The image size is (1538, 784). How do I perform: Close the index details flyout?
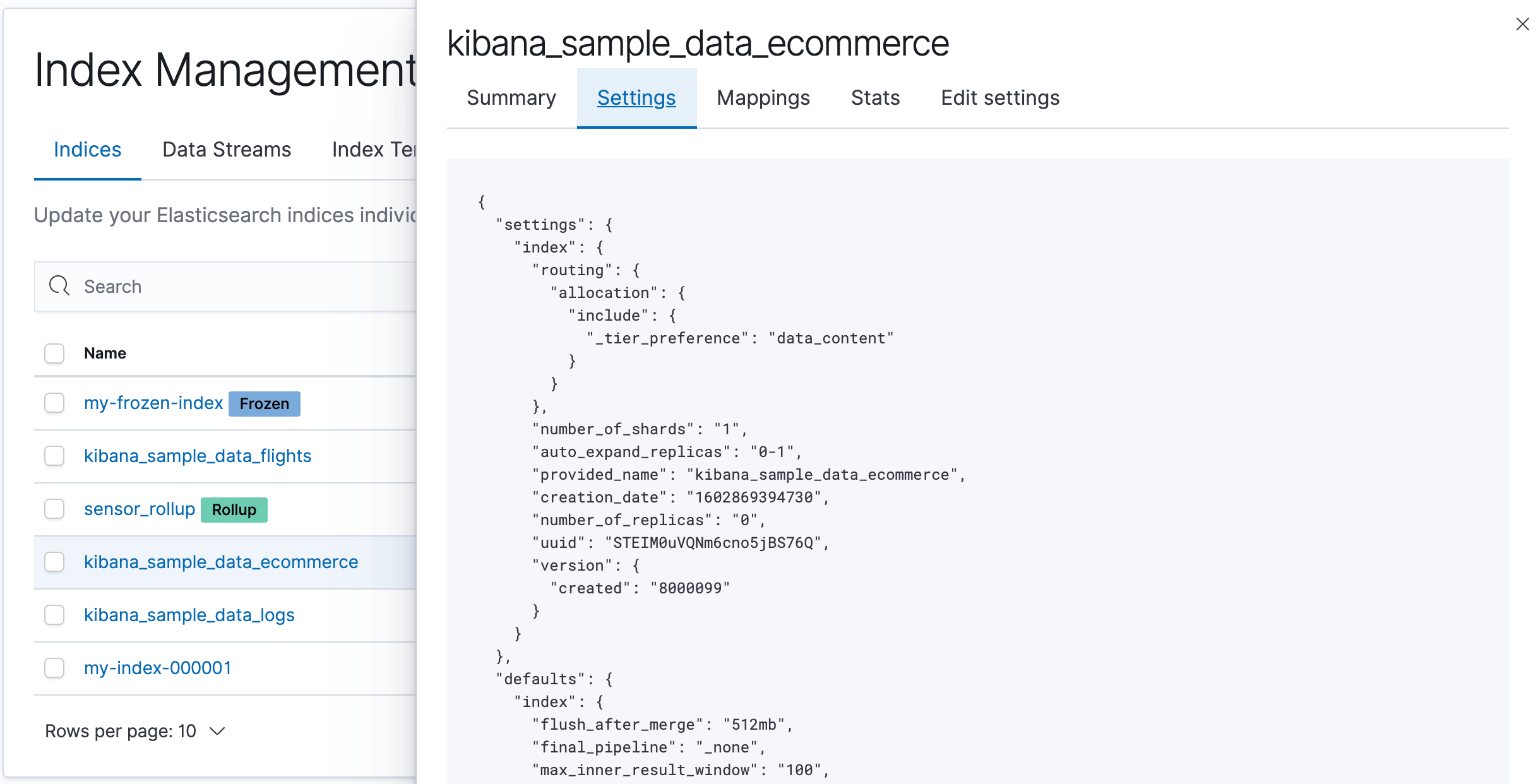pyautogui.click(x=1522, y=24)
